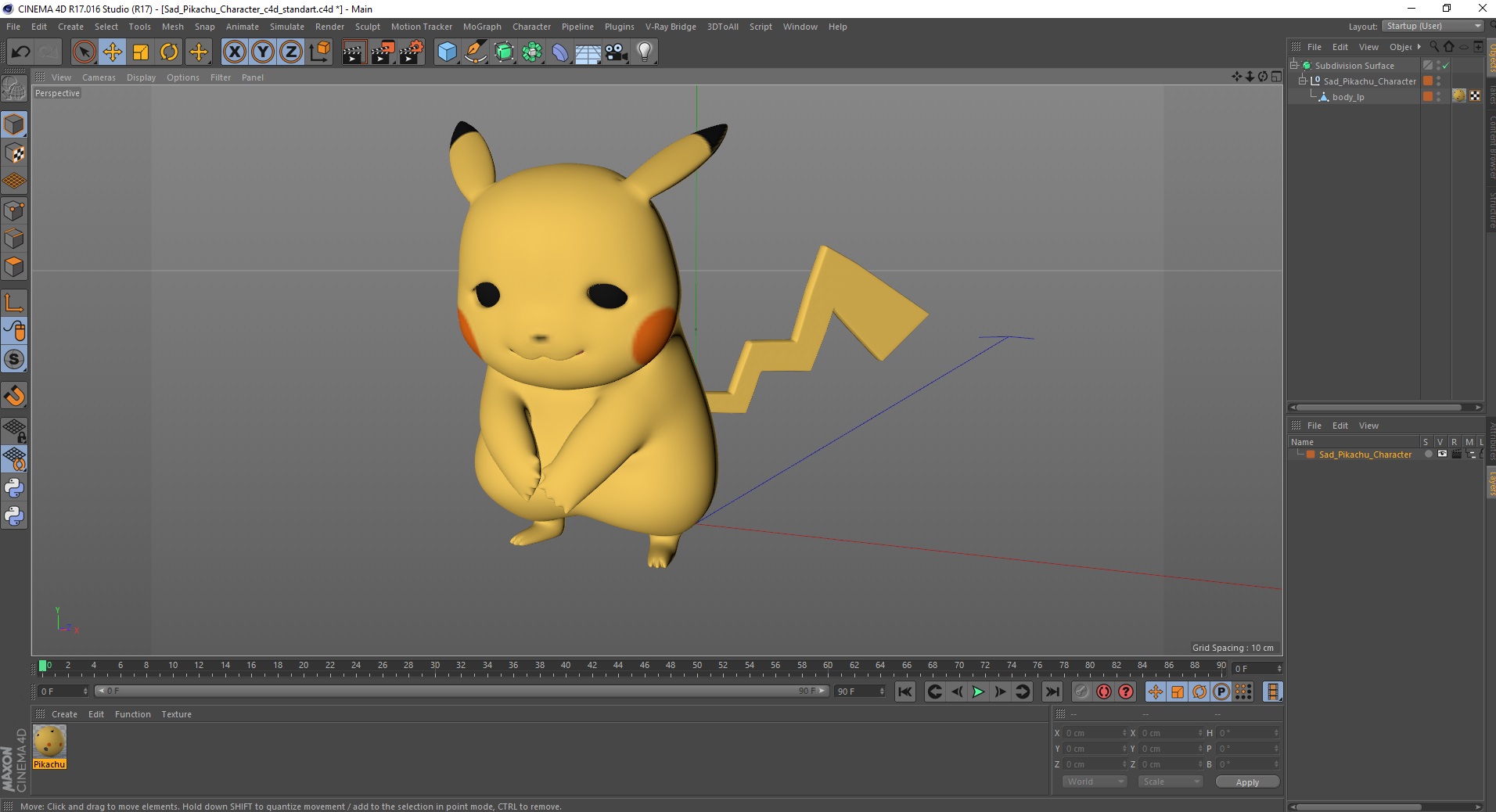Toggle the Snap enable S icon
1496x812 pixels.
pyautogui.click(x=14, y=360)
